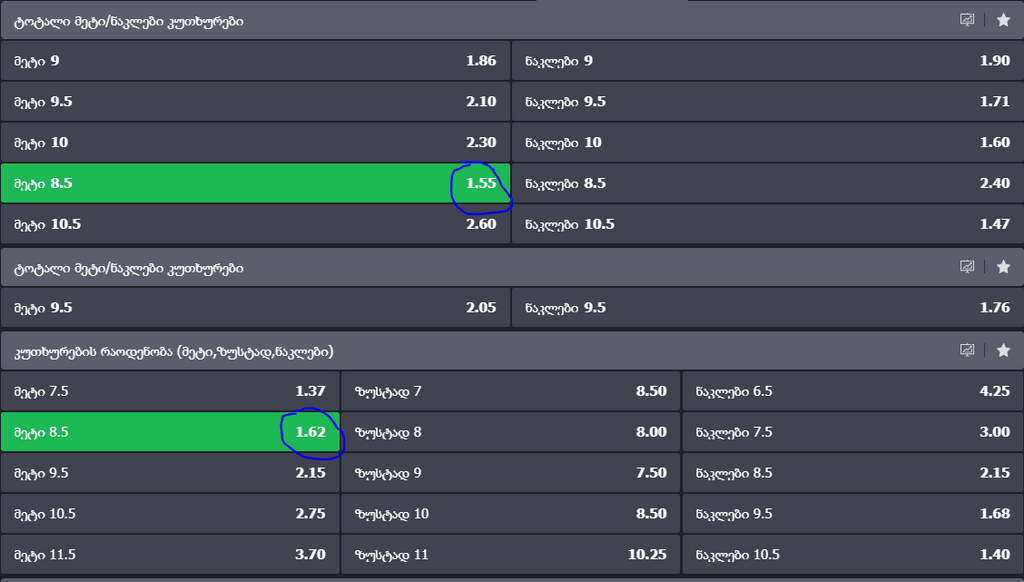
Task: Open stats chart icon in header above 2.05 odds
Action: (967, 267)
